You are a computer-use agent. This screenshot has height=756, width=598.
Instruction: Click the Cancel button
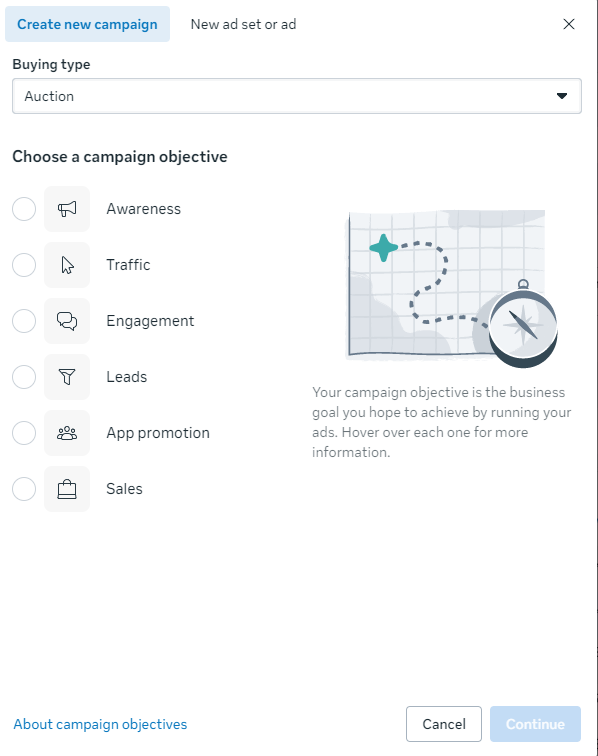(444, 724)
